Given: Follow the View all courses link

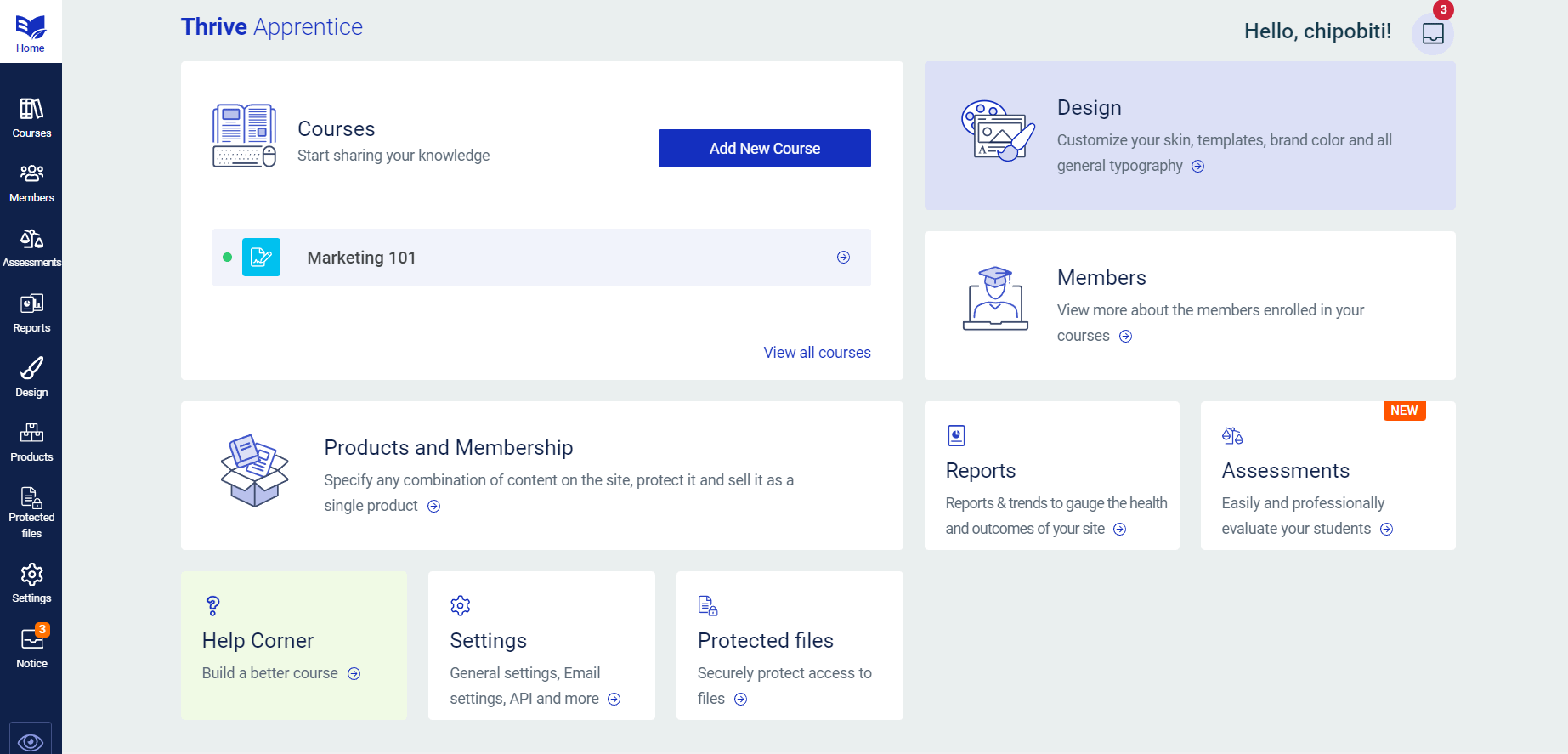Looking at the screenshot, I should coord(817,353).
